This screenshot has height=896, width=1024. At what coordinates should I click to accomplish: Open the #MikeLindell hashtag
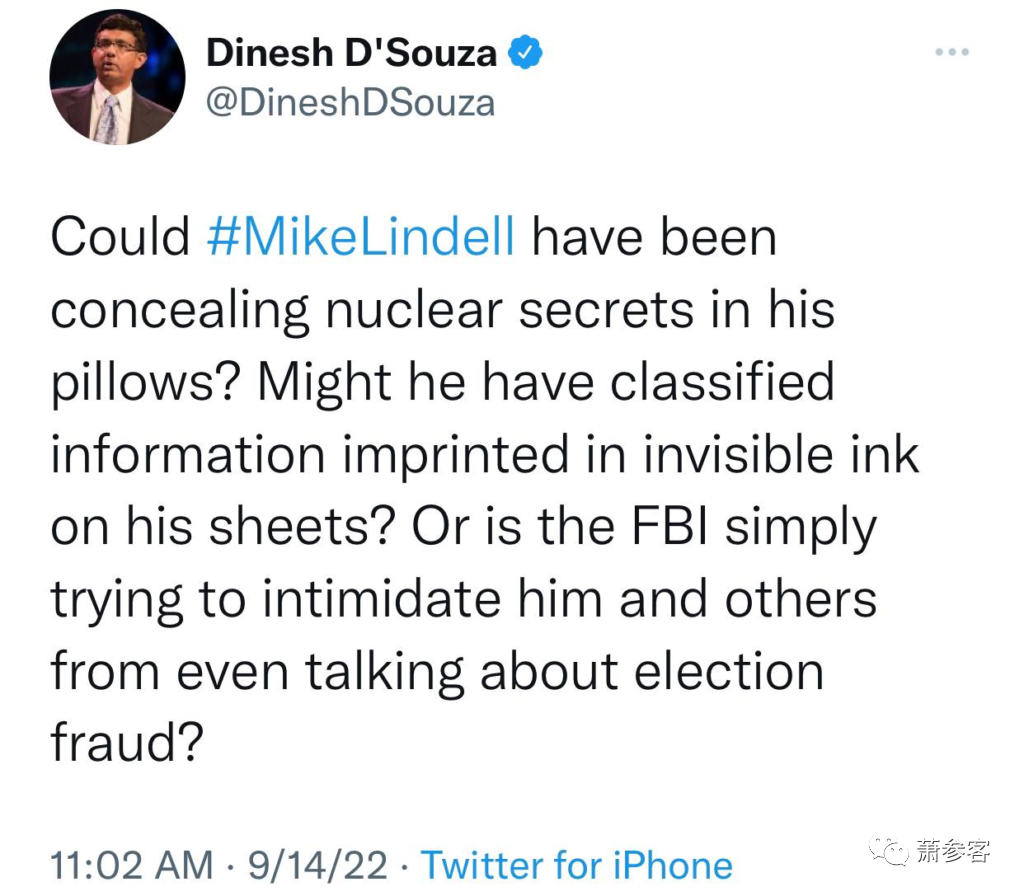pyautogui.click(x=361, y=238)
